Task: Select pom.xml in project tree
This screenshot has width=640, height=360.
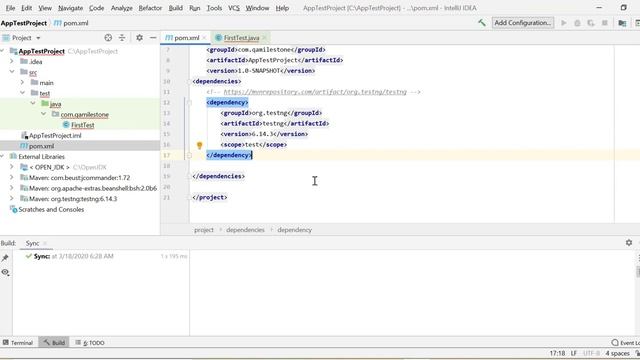Action: [x=41, y=146]
